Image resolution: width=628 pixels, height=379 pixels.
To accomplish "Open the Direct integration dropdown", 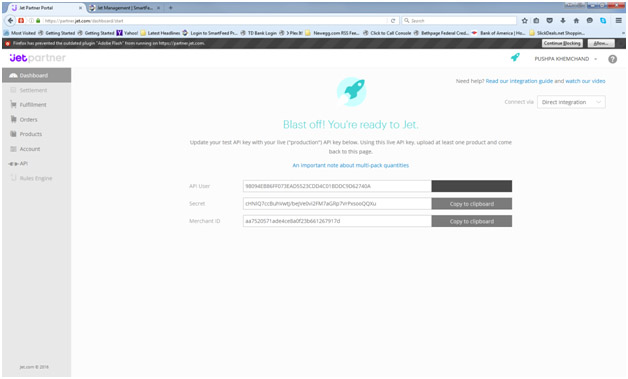I will point(571,102).
